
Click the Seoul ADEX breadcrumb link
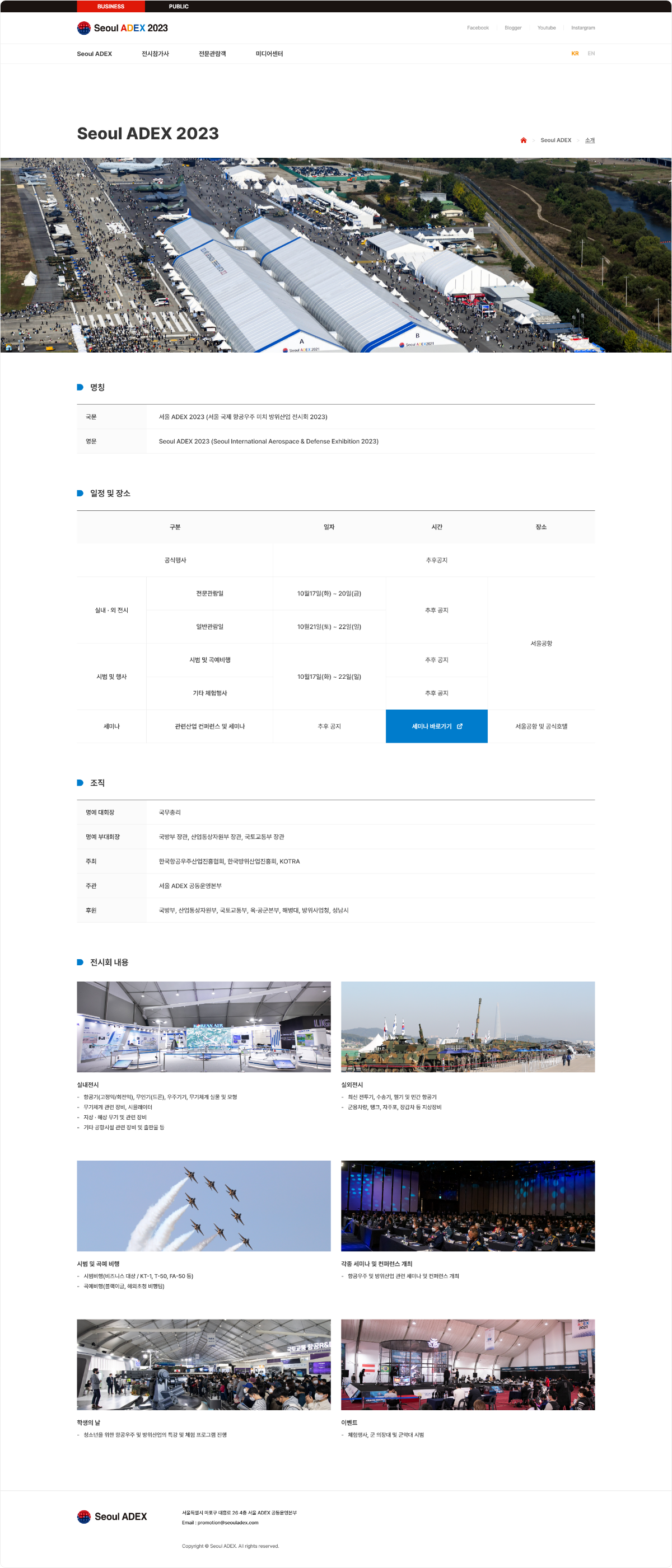tap(556, 140)
